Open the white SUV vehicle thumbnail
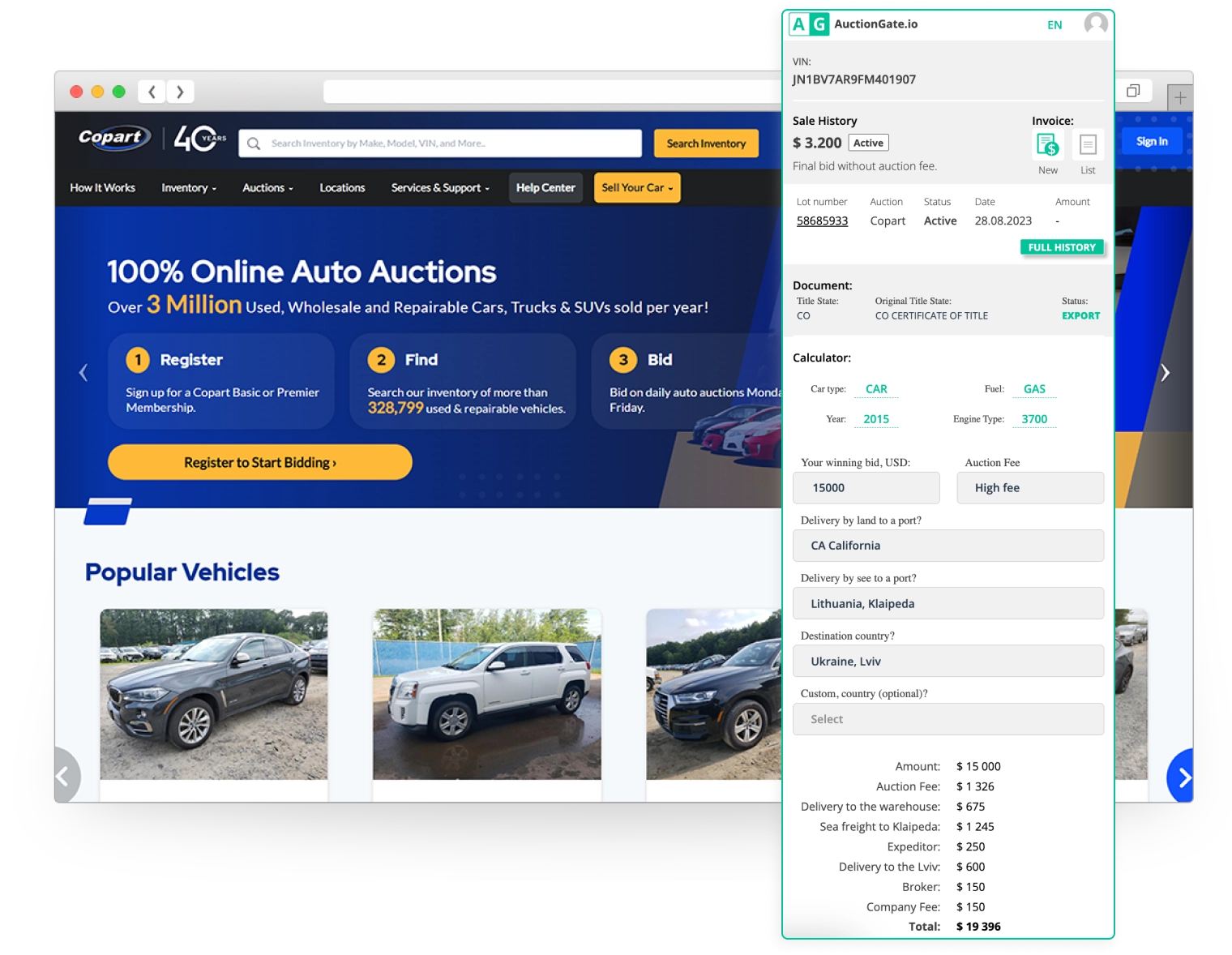Screen dimensions: 1232x955 point(487,695)
